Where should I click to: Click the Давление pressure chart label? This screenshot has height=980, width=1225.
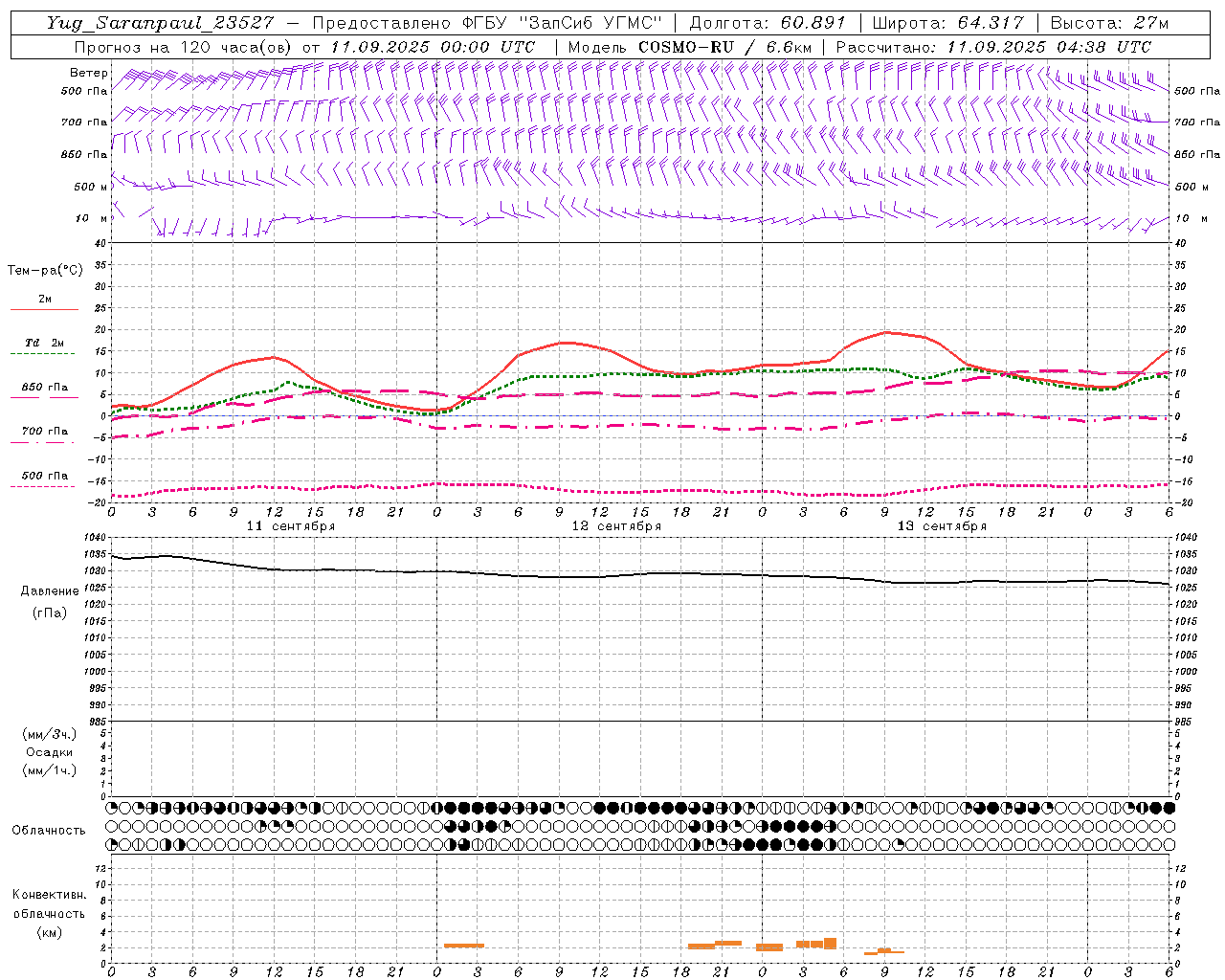click(x=50, y=591)
